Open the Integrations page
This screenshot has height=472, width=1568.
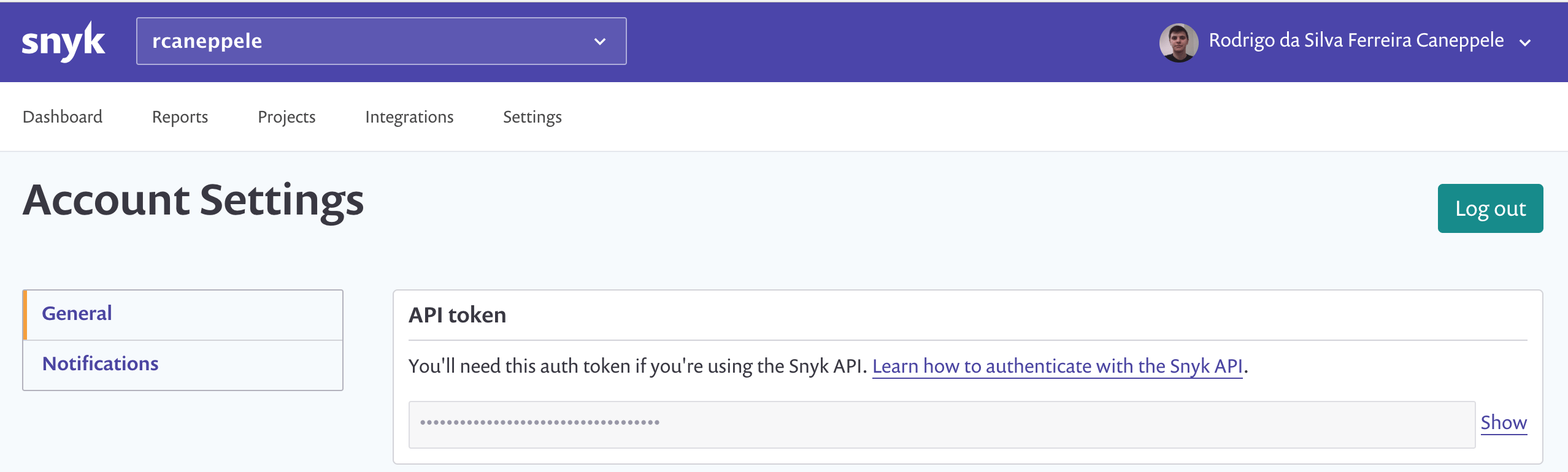[409, 116]
